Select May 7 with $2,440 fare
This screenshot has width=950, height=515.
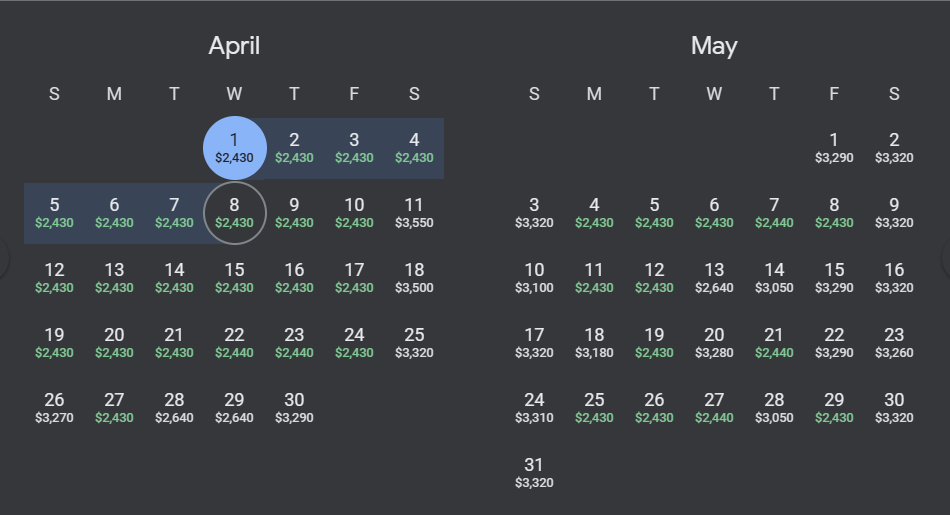point(774,213)
